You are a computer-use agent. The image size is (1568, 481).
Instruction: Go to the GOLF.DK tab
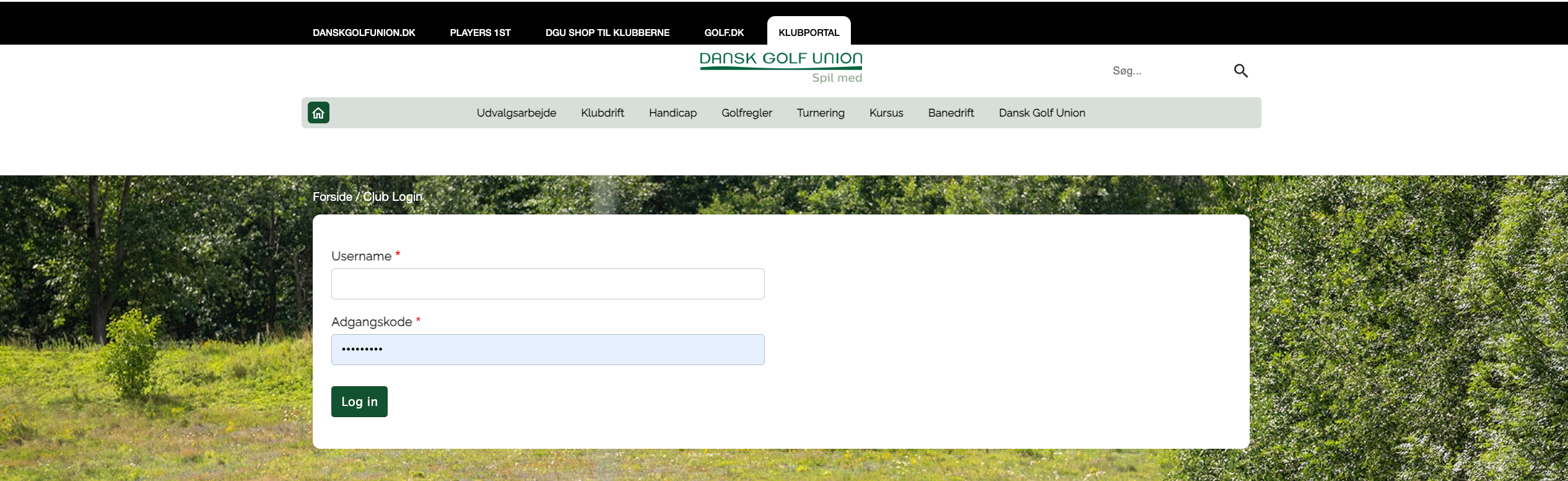pos(724,32)
